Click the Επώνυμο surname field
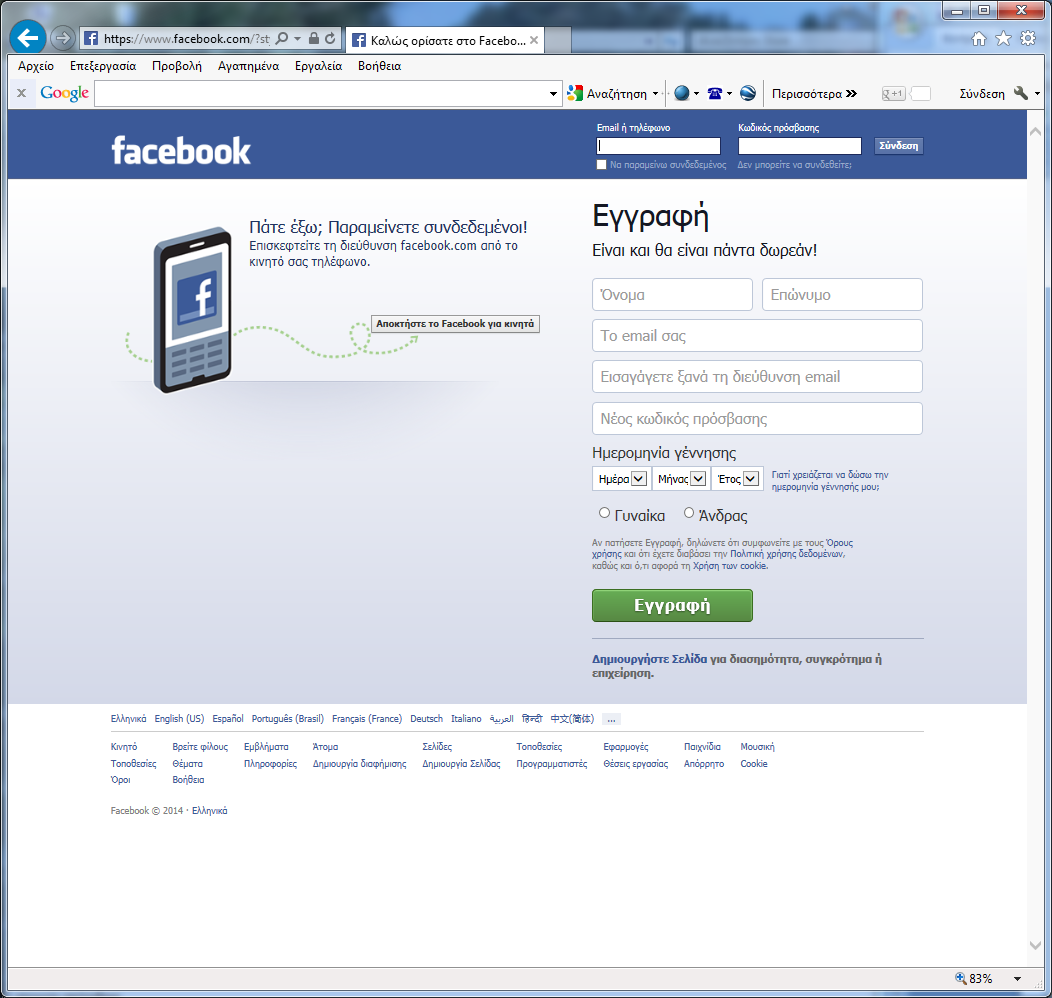The height and width of the screenshot is (998, 1052). coord(842,294)
